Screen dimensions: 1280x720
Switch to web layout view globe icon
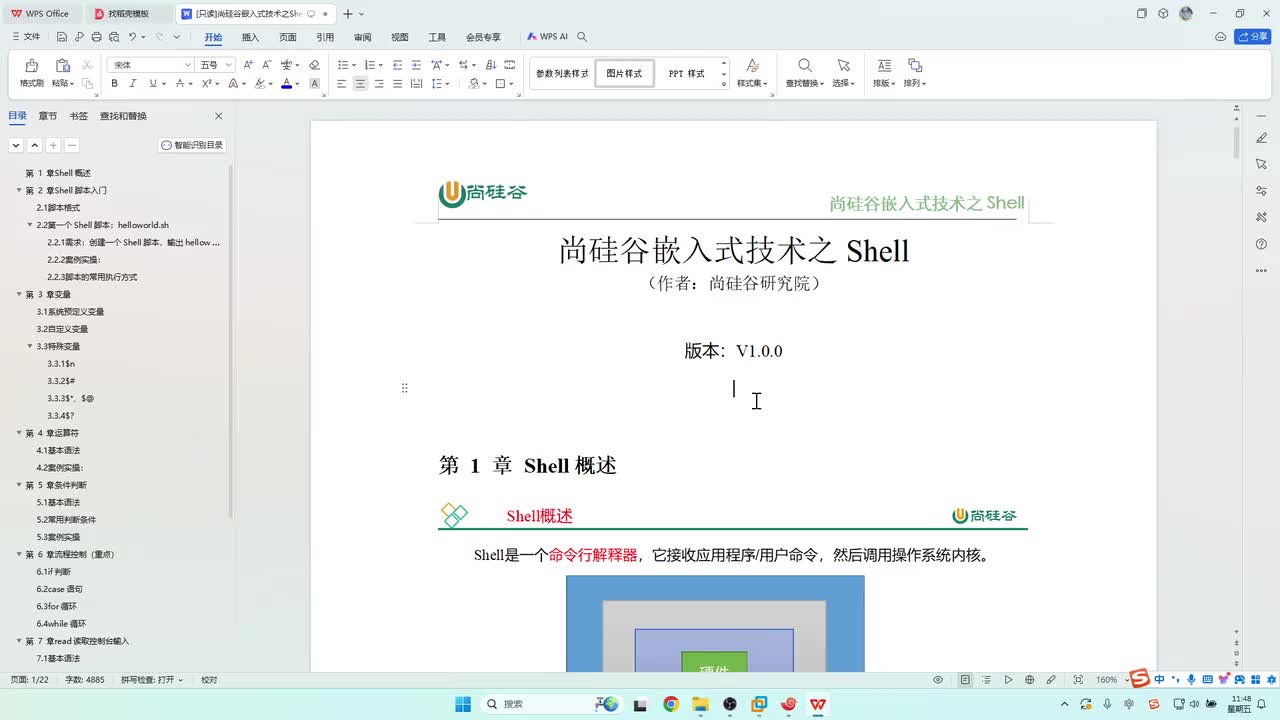[1029, 680]
